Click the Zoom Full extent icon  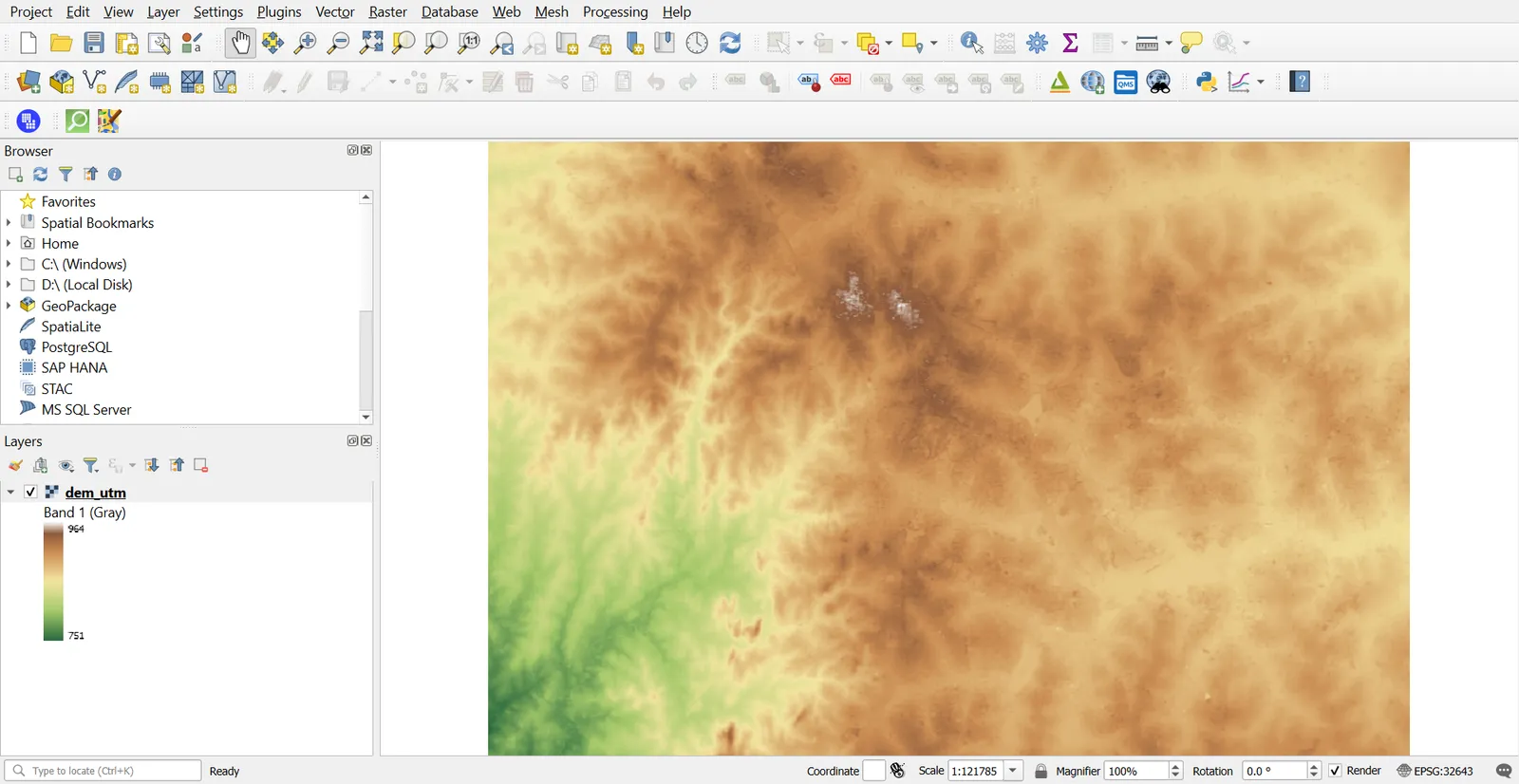pos(371,43)
